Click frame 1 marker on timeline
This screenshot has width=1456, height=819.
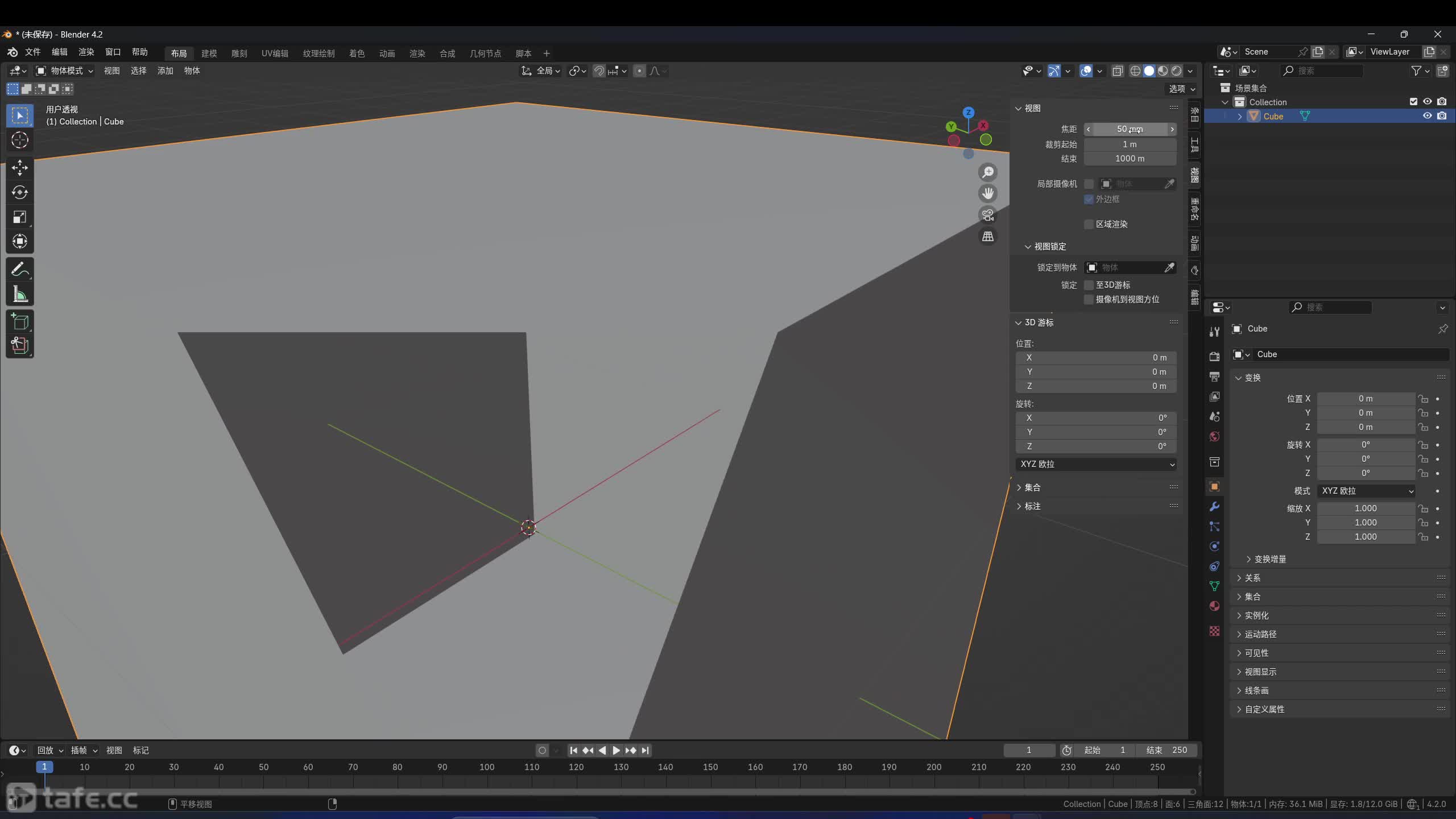point(43,767)
